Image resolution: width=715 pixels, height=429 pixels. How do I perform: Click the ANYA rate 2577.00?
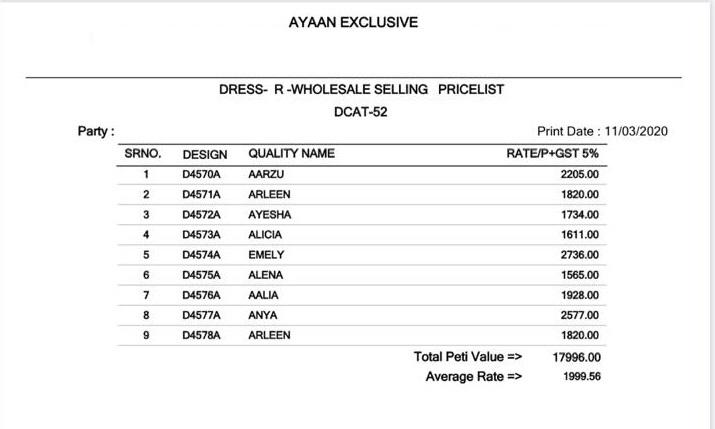(x=579, y=315)
